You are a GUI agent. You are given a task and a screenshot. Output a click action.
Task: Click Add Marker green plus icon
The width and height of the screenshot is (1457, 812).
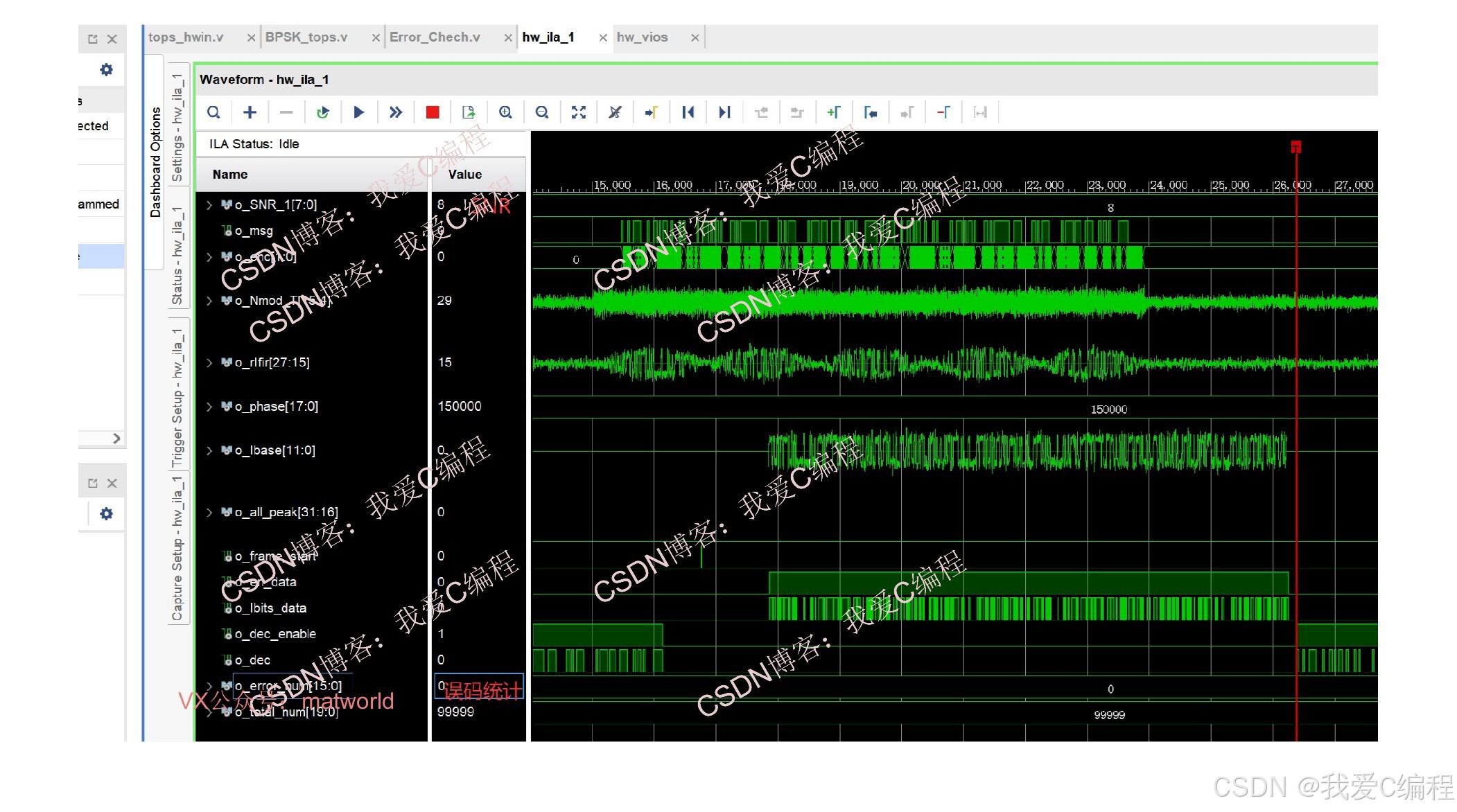[833, 112]
